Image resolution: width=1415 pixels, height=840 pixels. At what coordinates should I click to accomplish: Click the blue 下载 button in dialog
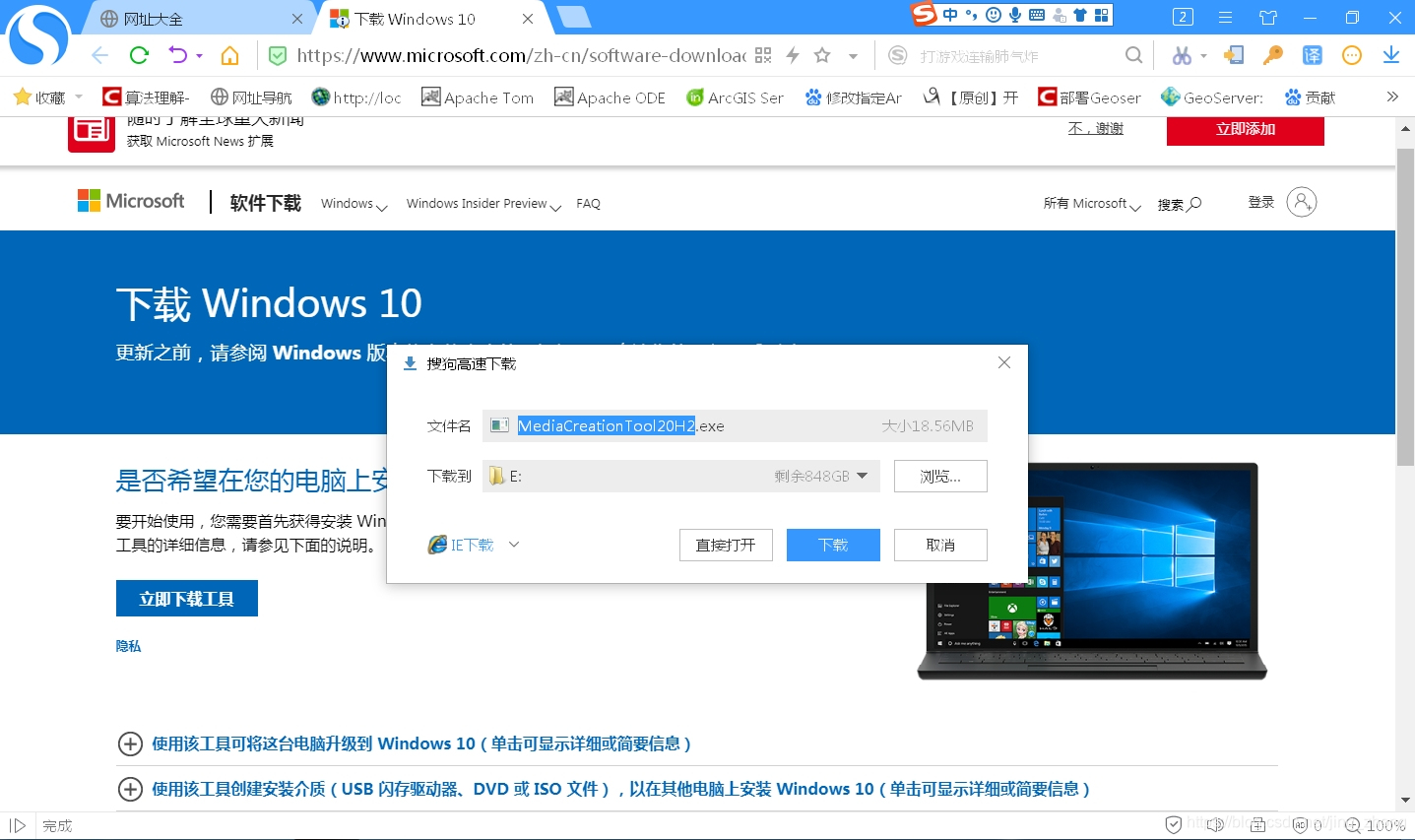pyautogui.click(x=833, y=545)
